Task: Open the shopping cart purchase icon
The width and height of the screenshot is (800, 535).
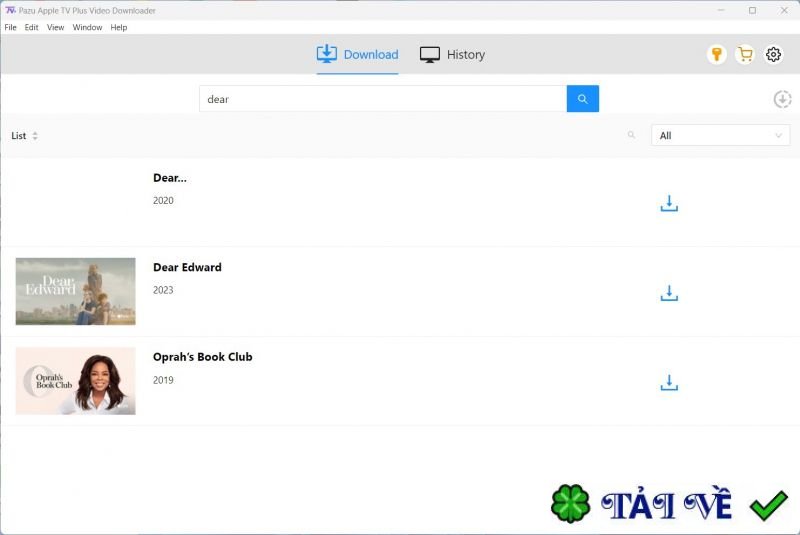Action: click(745, 54)
